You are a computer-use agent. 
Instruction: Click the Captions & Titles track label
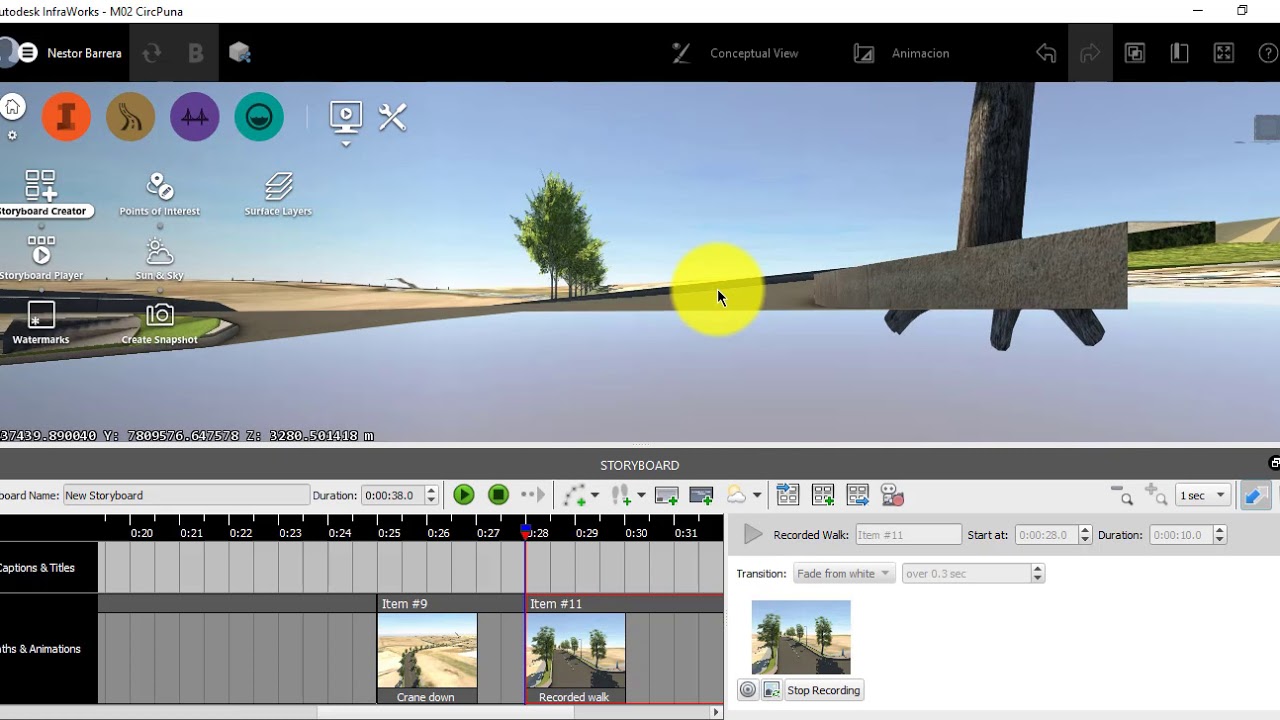38,568
